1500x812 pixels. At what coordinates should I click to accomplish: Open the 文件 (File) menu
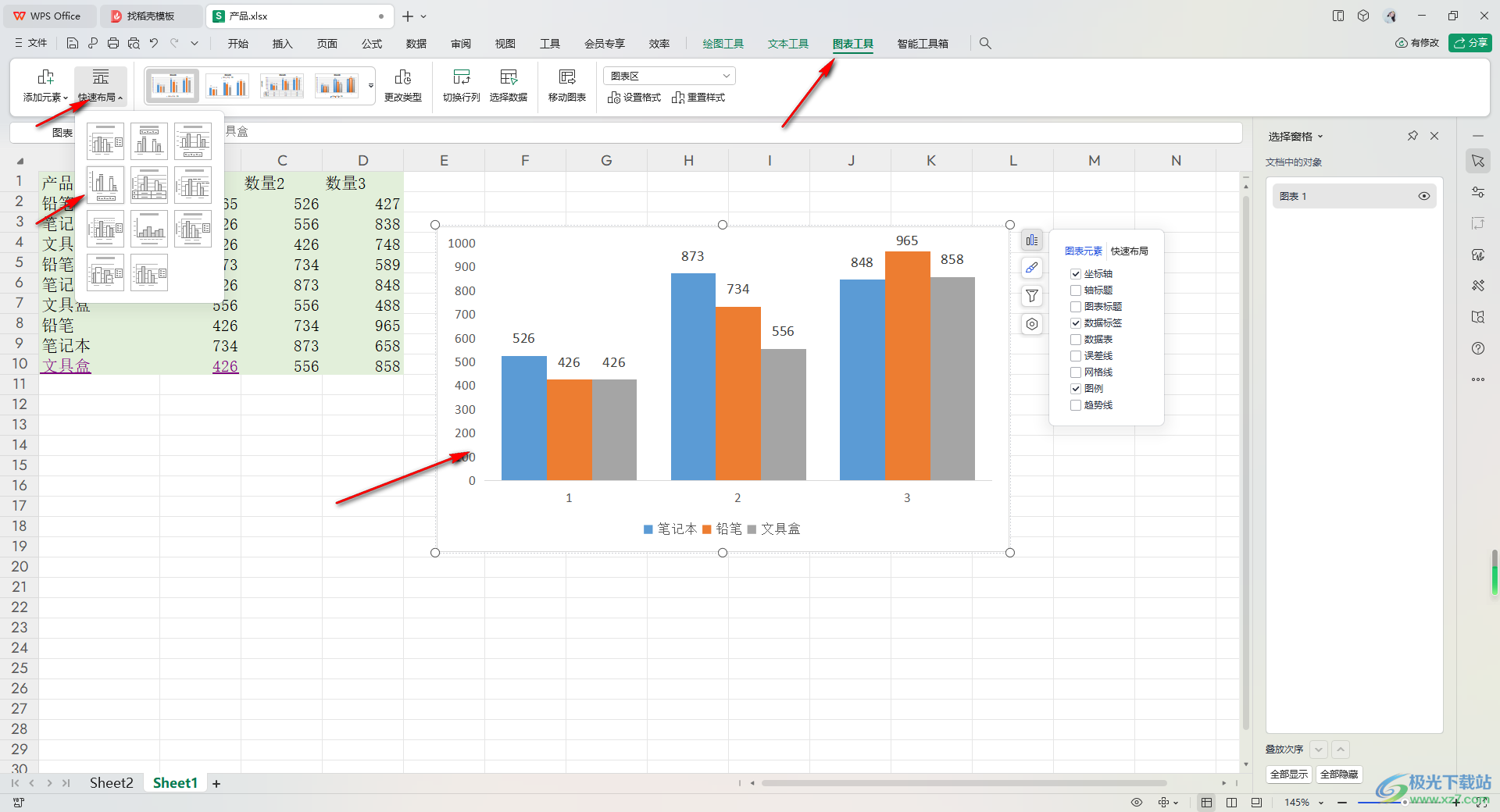coord(31,44)
